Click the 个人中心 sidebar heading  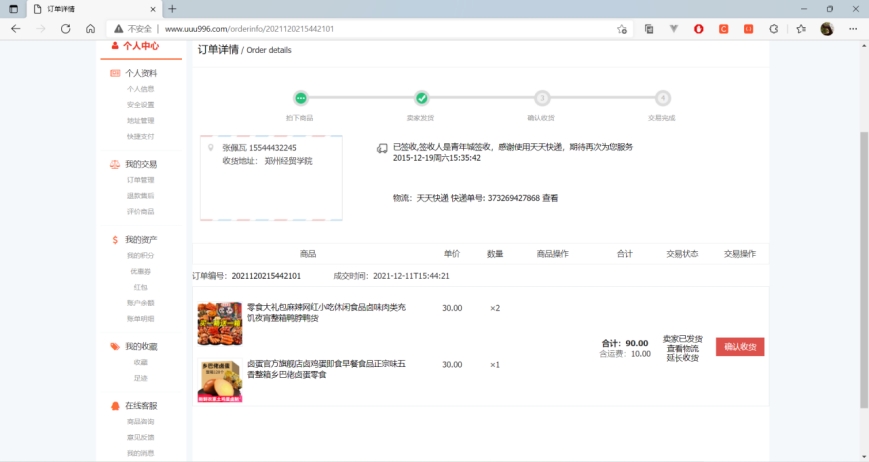pyautogui.click(x=141, y=46)
